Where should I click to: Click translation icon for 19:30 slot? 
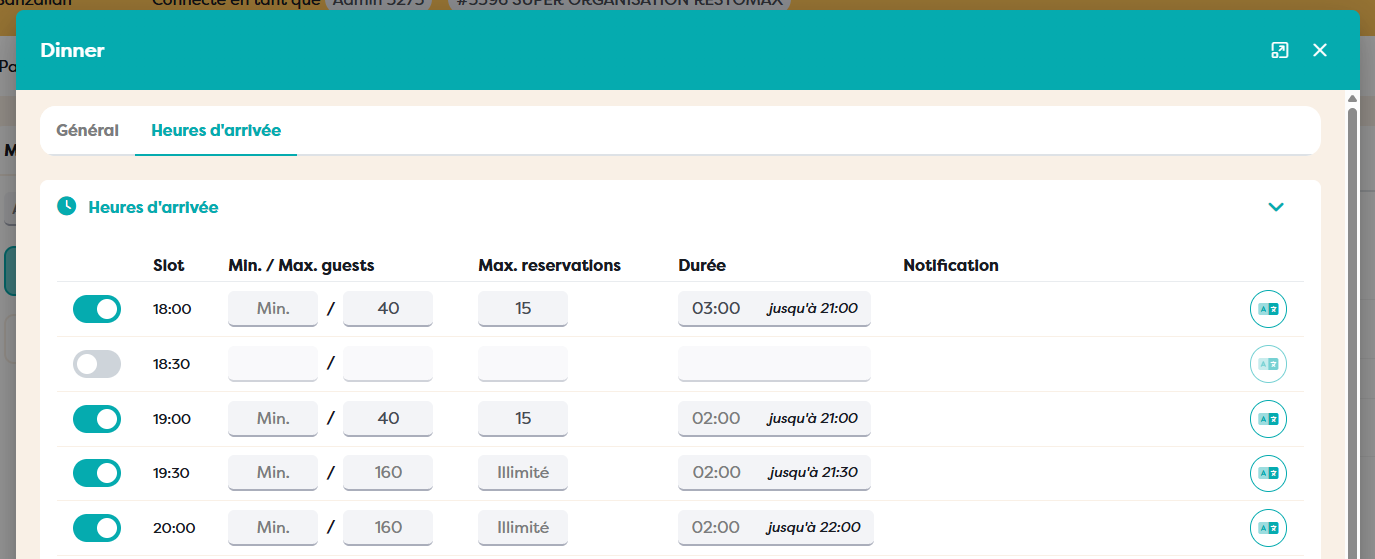coord(1268,473)
